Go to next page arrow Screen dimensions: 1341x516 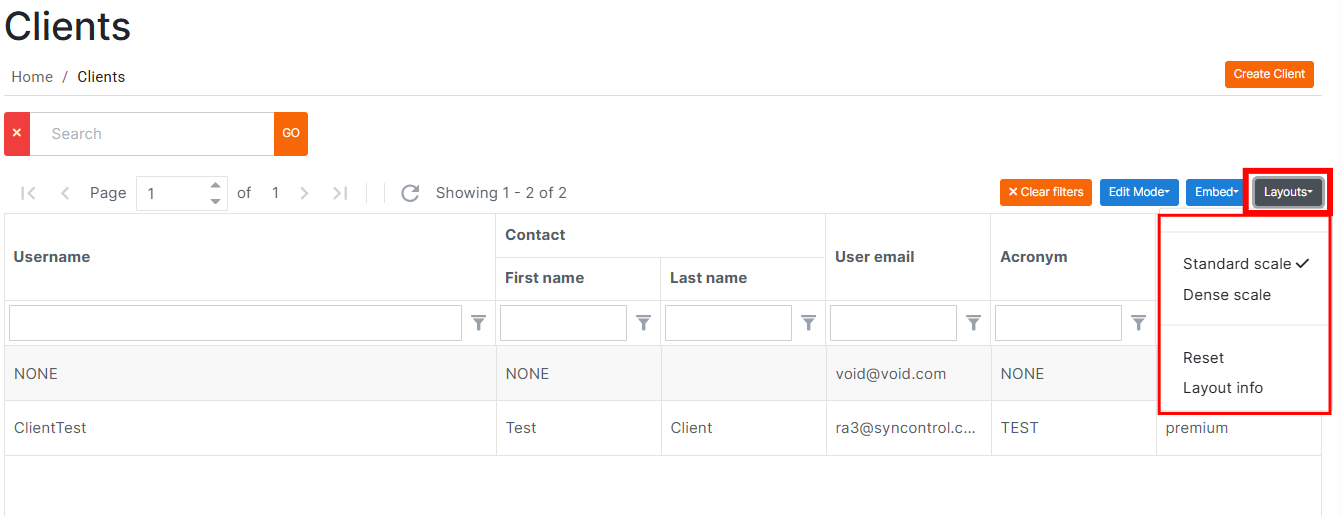(x=305, y=193)
